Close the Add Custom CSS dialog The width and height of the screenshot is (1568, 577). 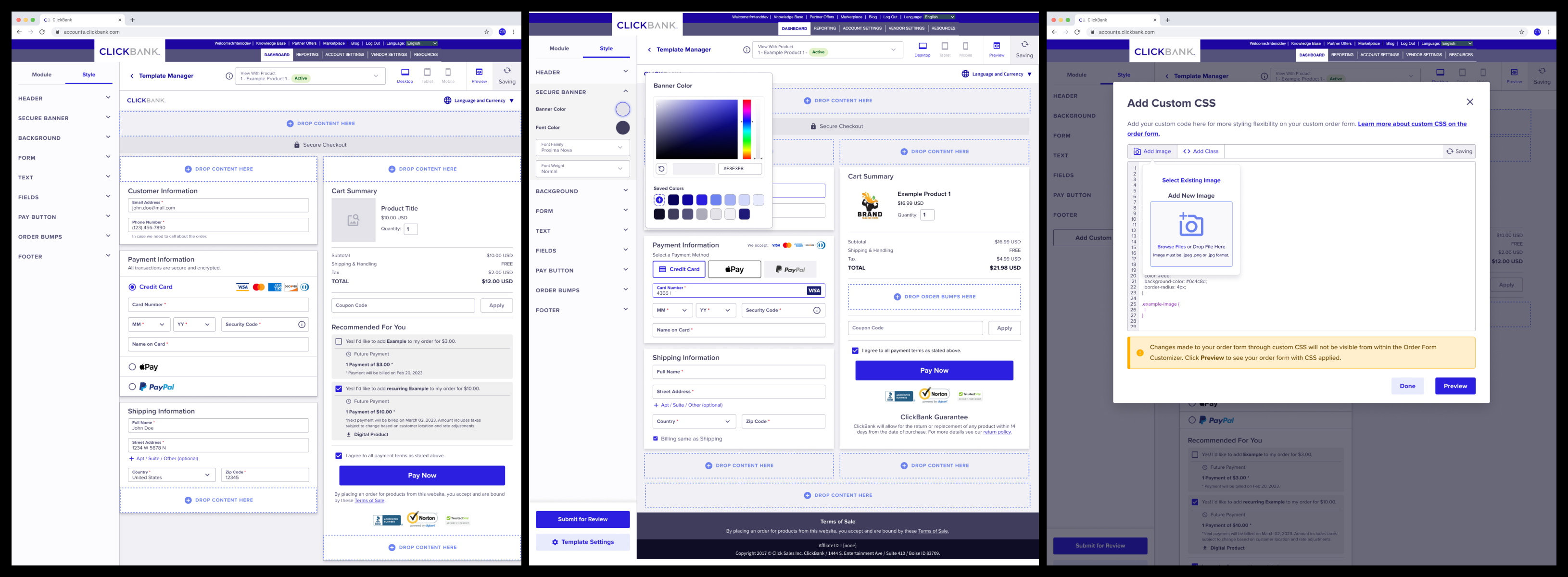point(1469,102)
